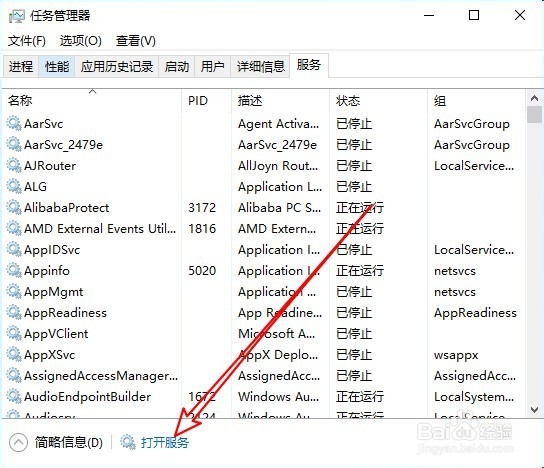Switch to the 用户 tab
Screen dimensions: 544x468
[x=213, y=66]
